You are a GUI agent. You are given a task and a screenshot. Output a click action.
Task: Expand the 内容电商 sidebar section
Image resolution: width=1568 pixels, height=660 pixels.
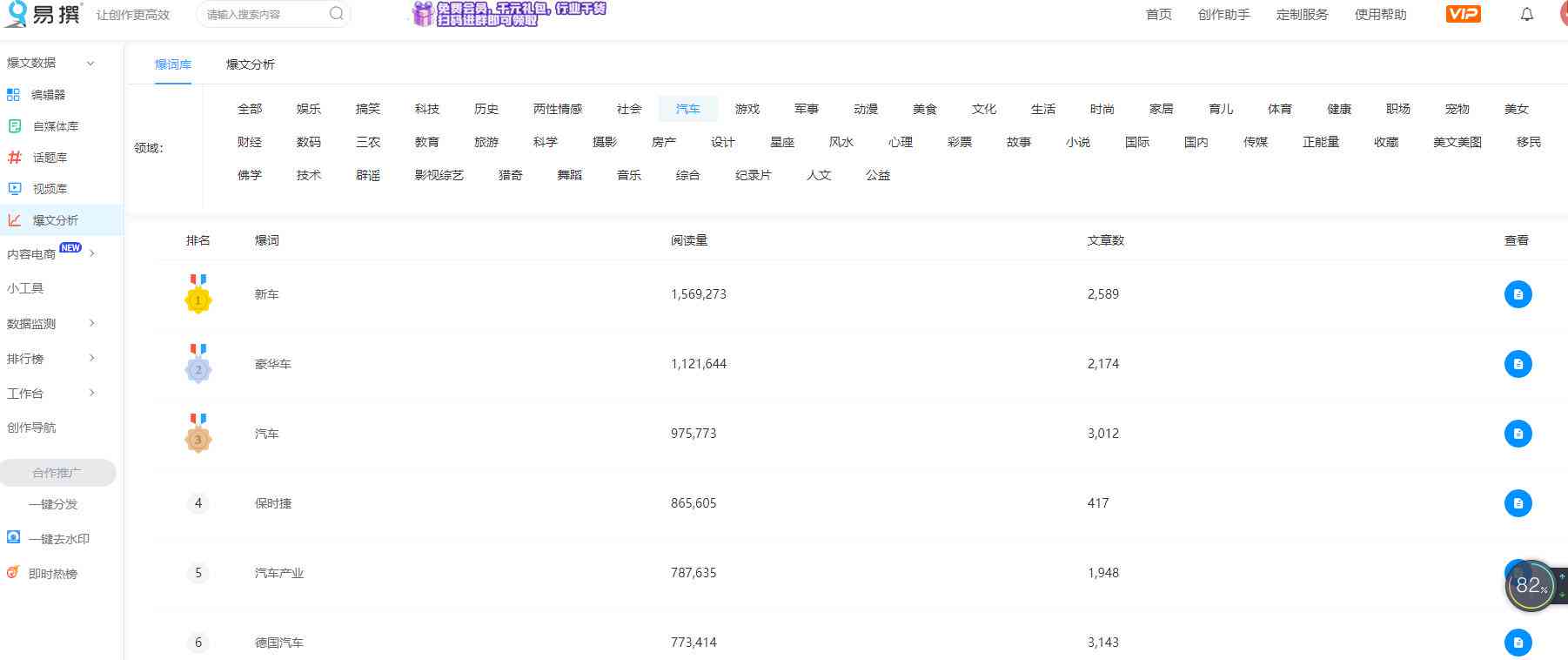[92, 253]
